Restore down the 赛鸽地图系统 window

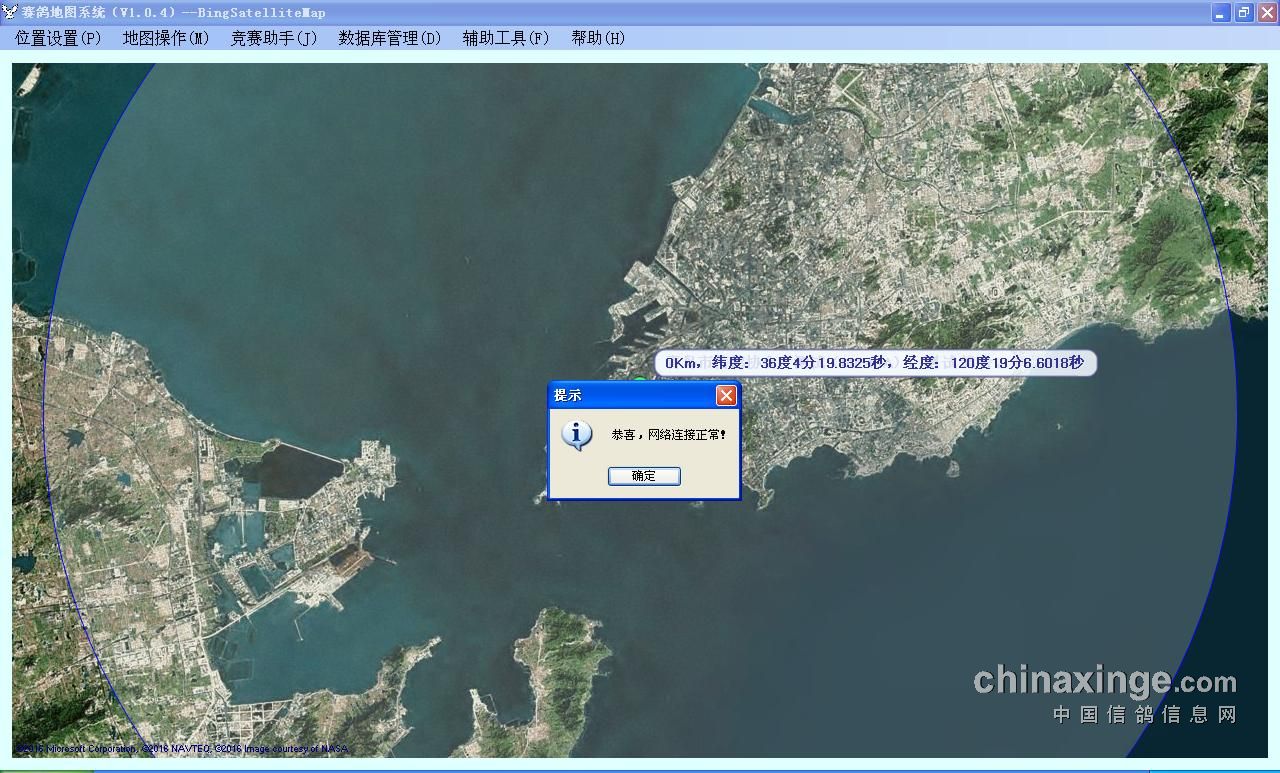(x=1244, y=12)
